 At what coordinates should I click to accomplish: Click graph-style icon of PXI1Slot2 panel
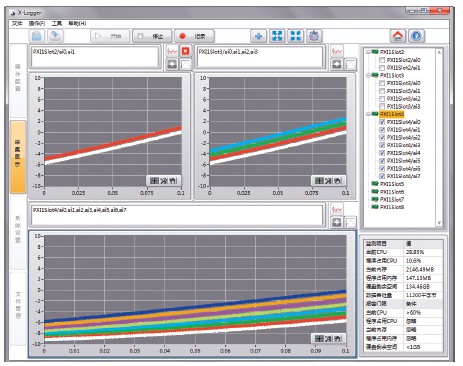(186, 64)
